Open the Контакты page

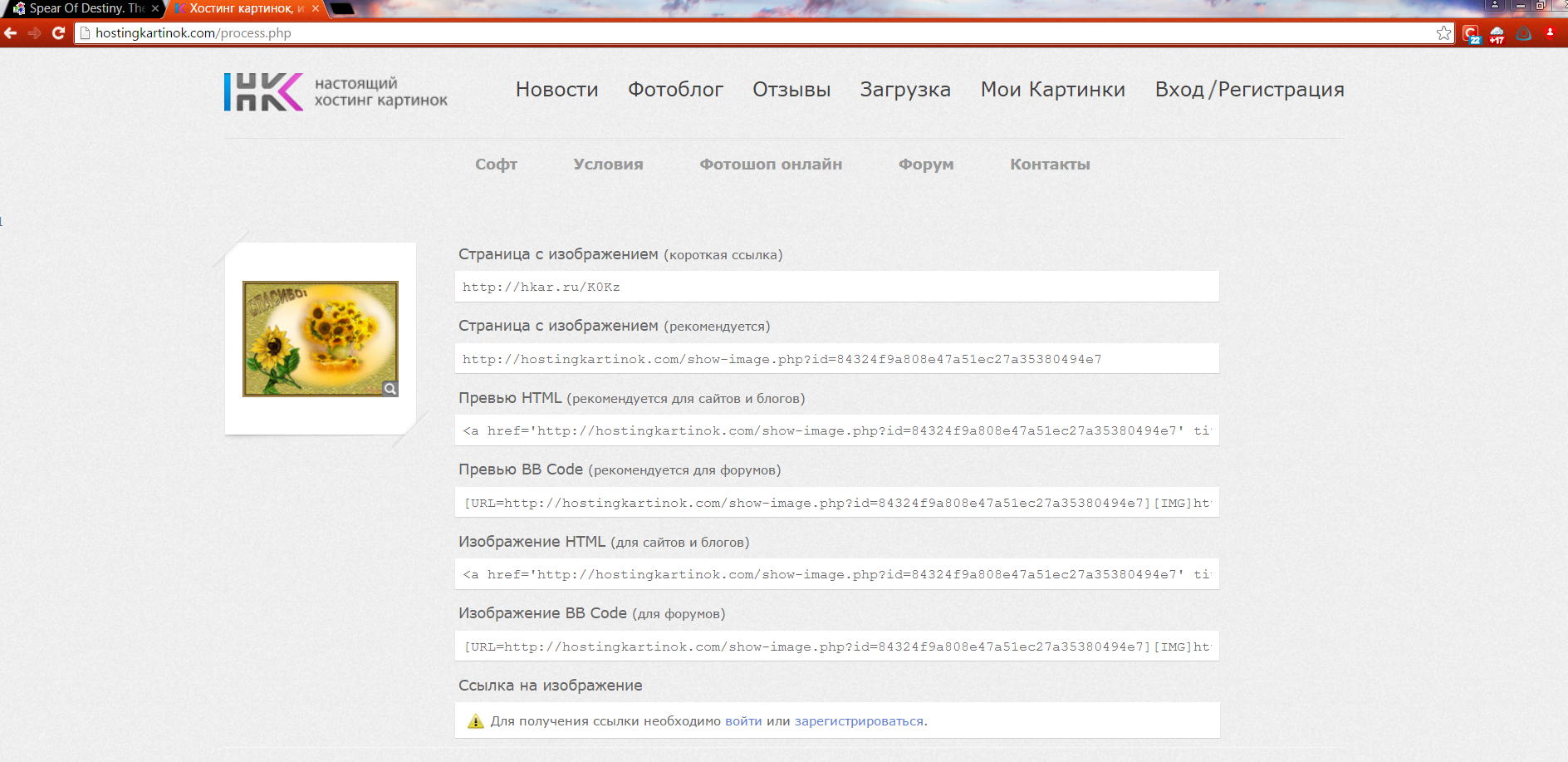[x=1050, y=165]
